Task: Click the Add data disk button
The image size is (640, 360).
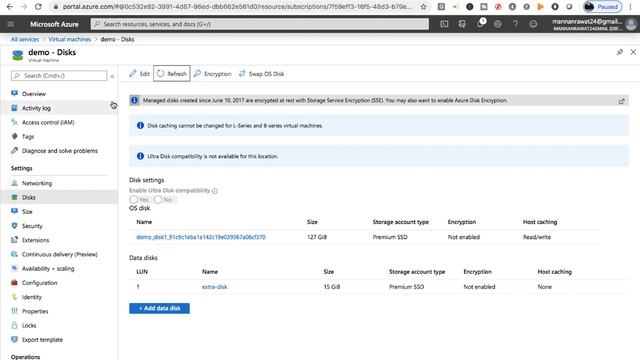Action: click(159, 308)
